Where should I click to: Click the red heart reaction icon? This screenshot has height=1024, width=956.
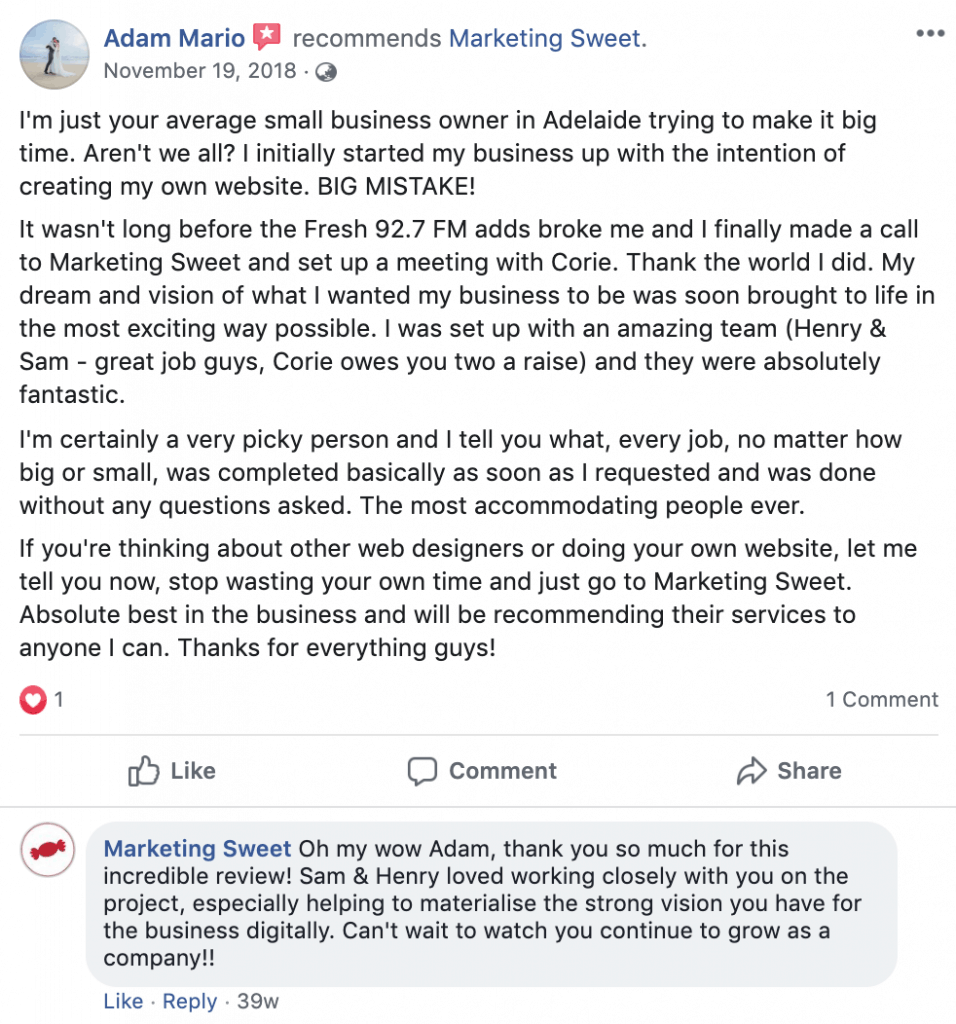33,700
